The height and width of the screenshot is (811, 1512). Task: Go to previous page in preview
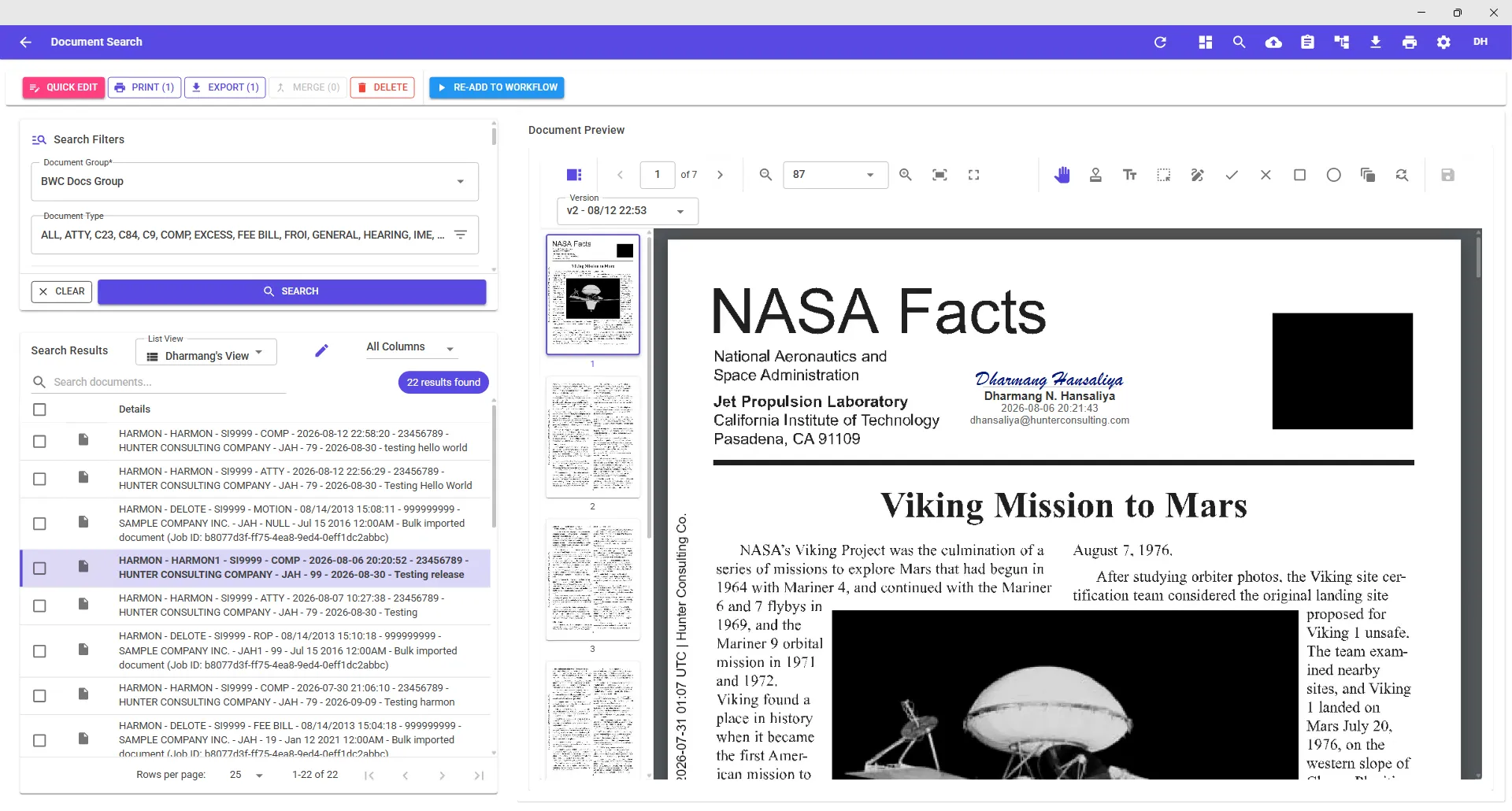(620, 175)
